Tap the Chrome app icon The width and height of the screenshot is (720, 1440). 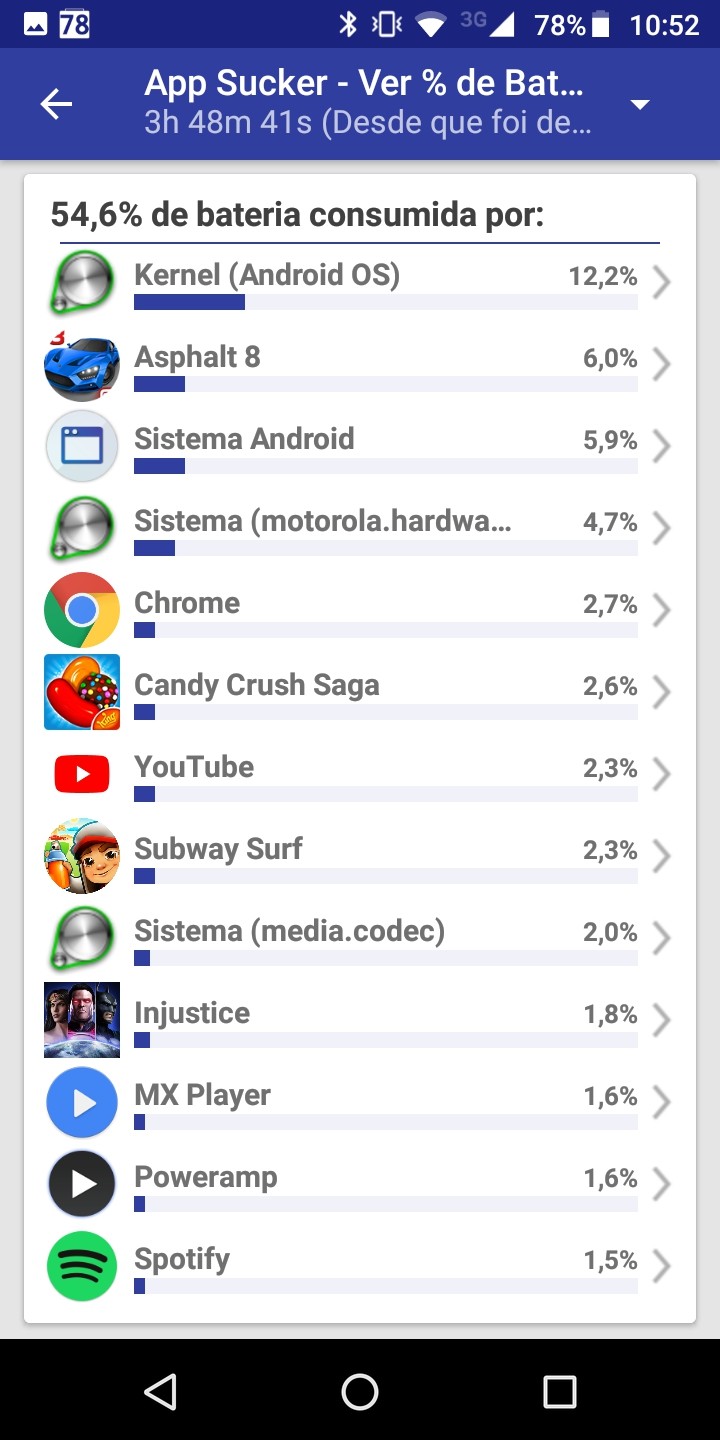coord(82,610)
